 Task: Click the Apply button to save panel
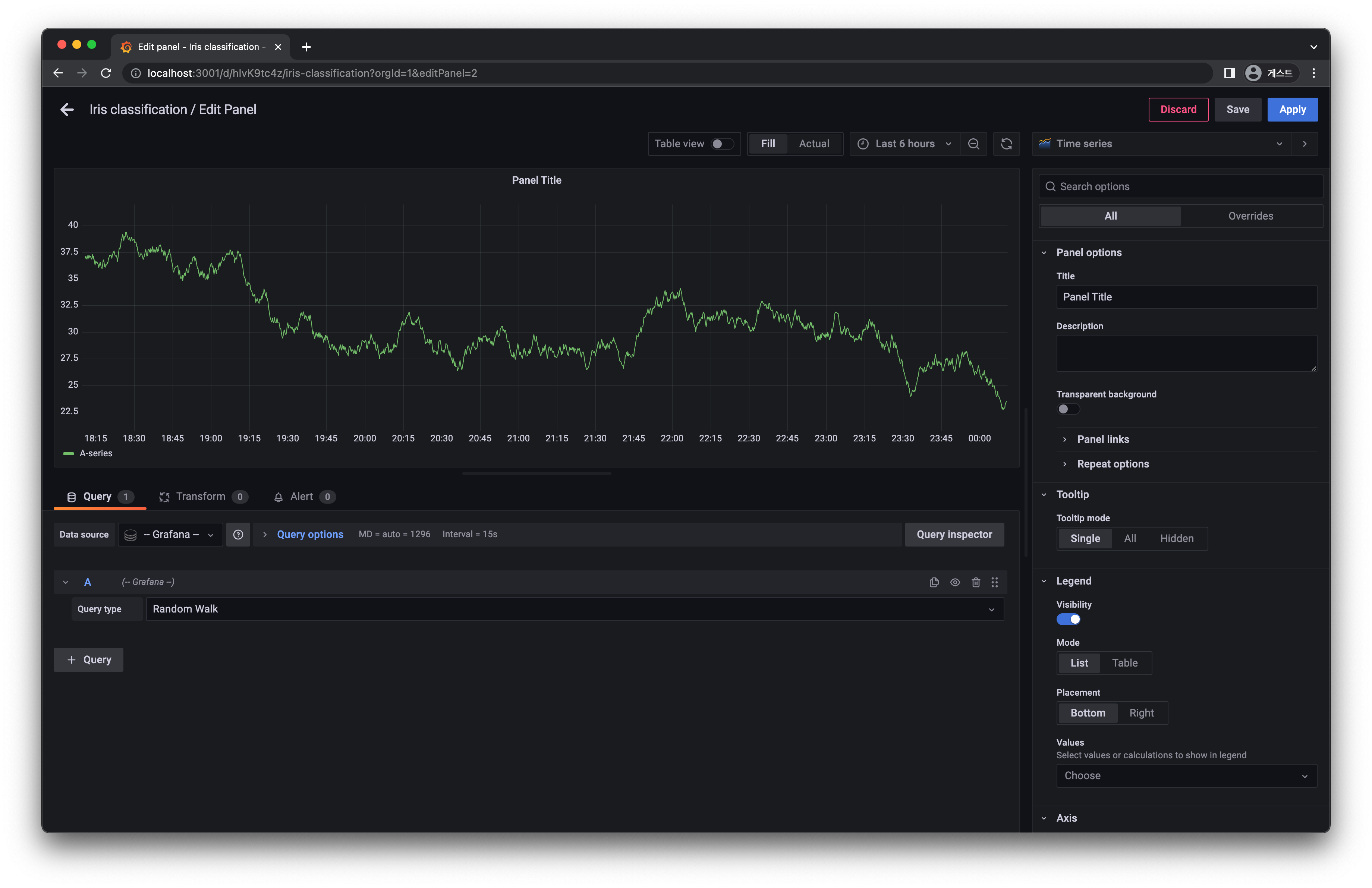(x=1292, y=109)
